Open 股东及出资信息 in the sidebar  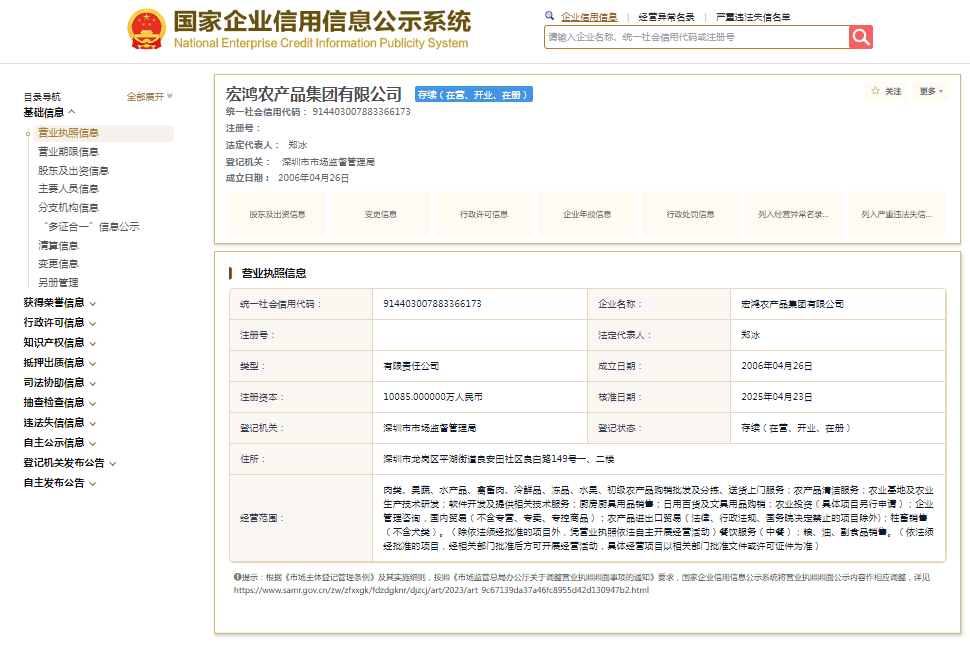tap(73, 170)
